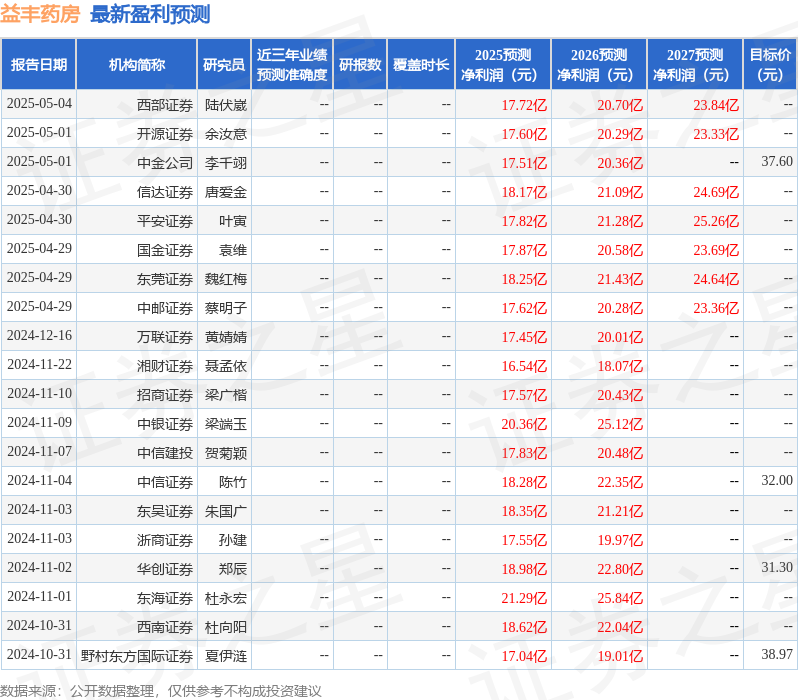Select analyst 李千翊

point(225,163)
